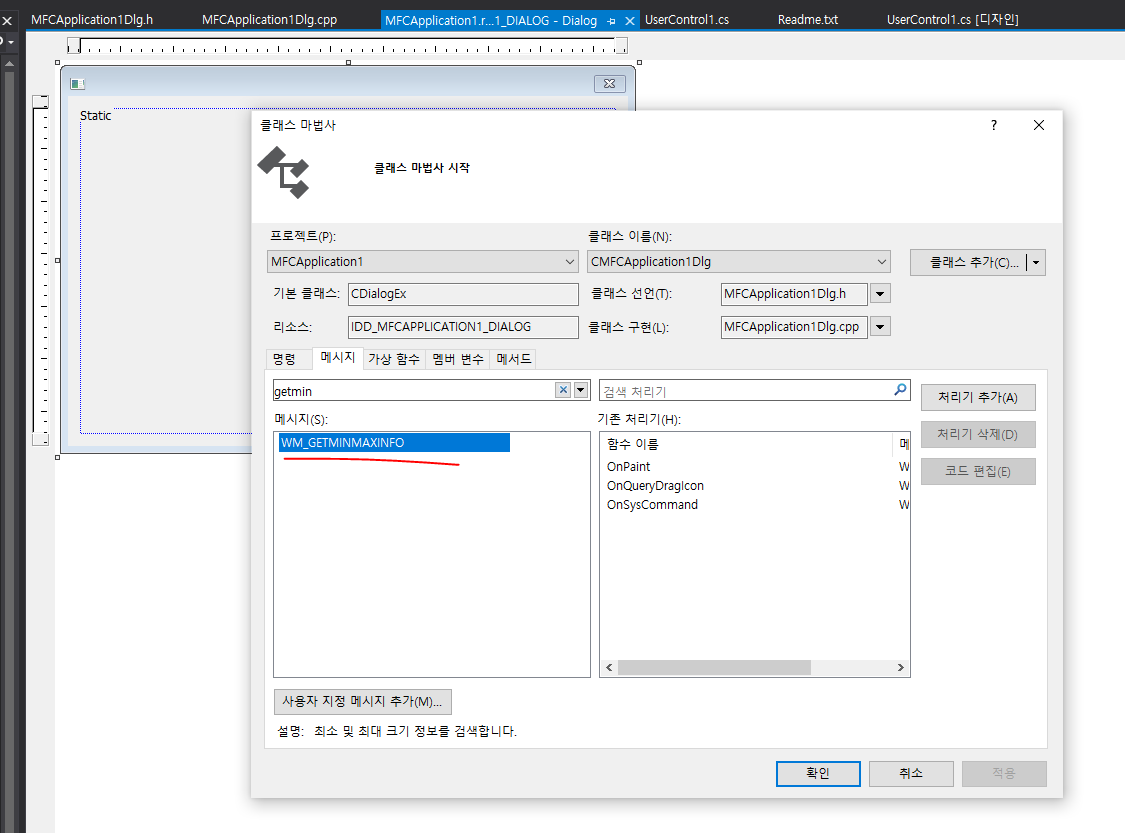Open the filter arrow beside the getmin clear icon
The width and height of the screenshot is (1125, 833).
point(580,390)
